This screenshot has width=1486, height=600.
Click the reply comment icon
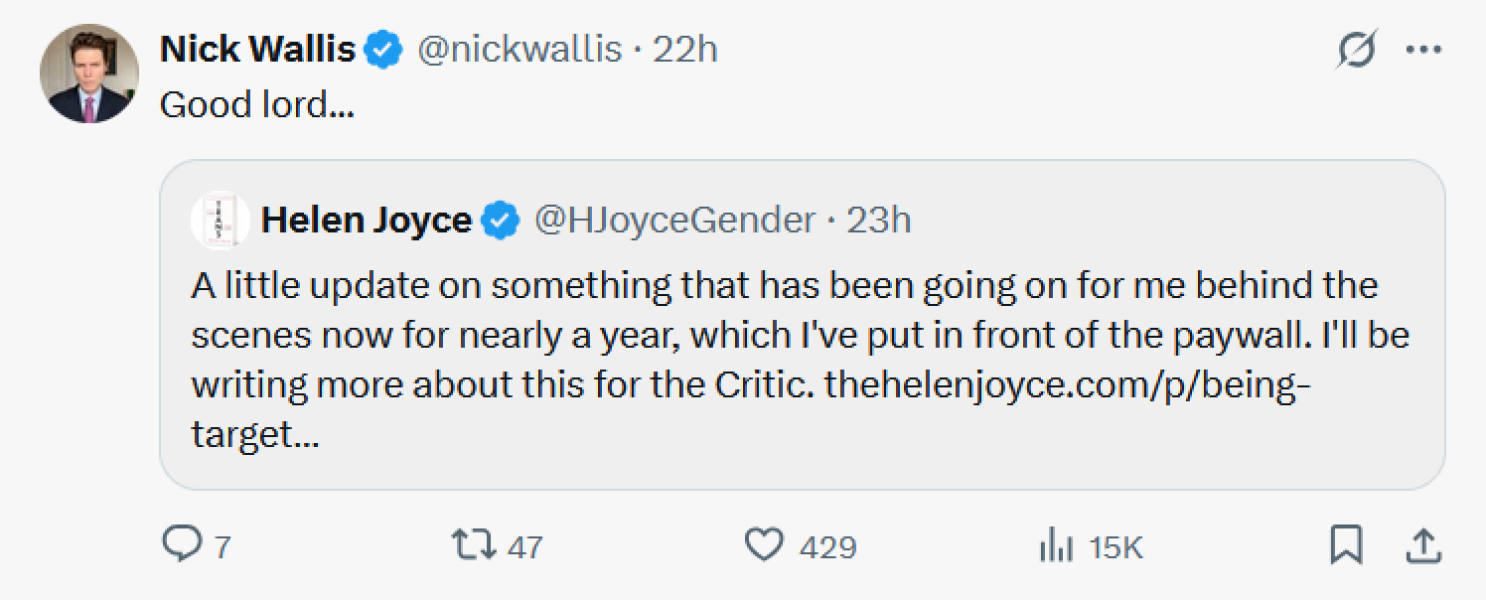pos(182,545)
